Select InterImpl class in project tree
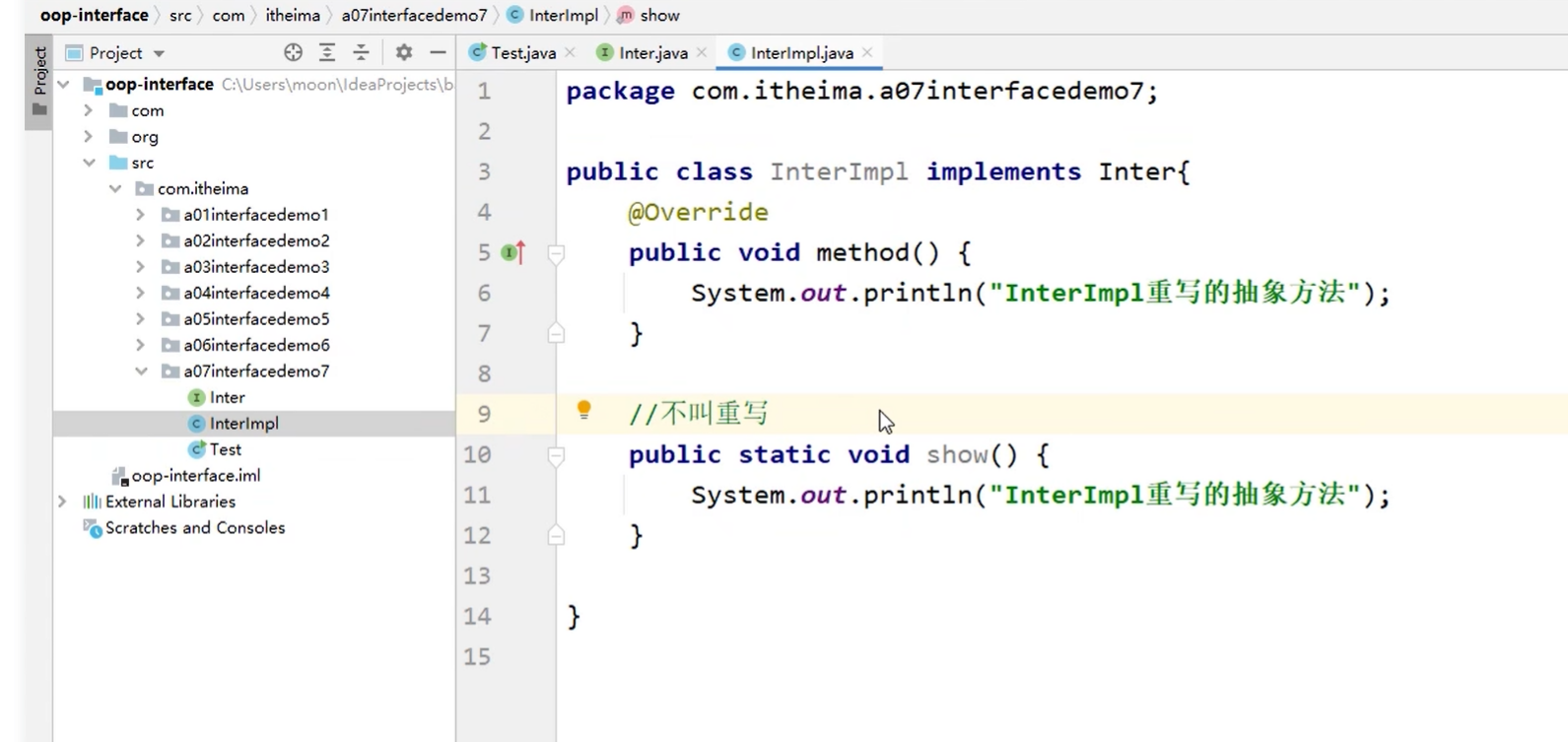Viewport: 1568px width, 742px height. pyautogui.click(x=243, y=424)
